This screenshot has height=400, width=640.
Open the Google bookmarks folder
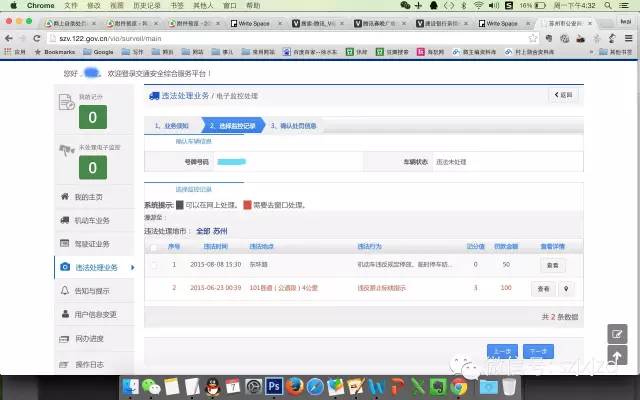point(98,52)
